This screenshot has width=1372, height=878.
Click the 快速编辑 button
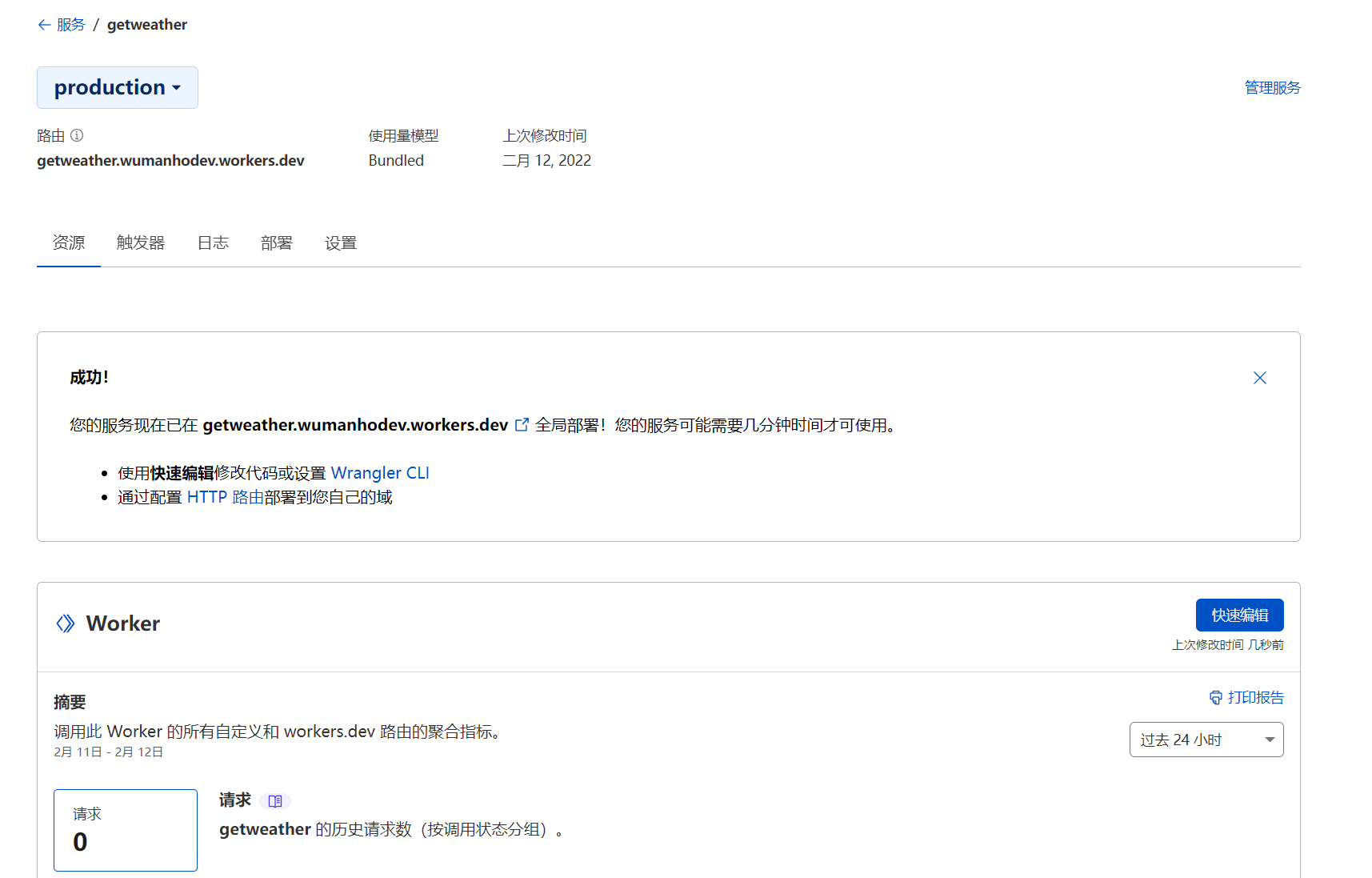click(1239, 615)
